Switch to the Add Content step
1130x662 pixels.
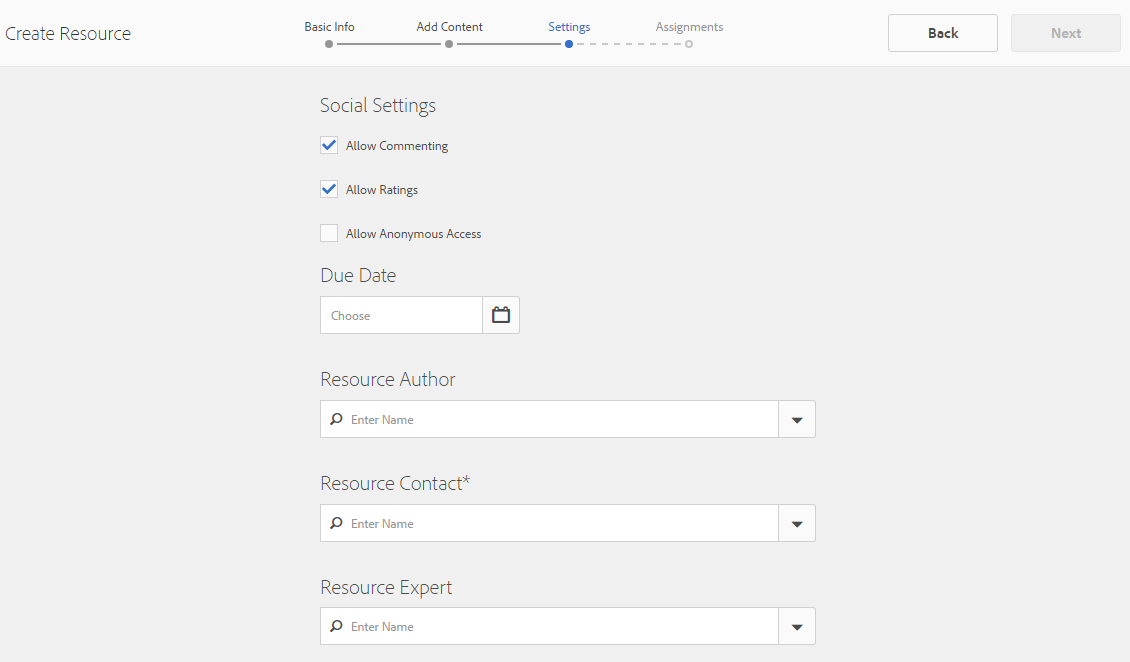(x=449, y=27)
